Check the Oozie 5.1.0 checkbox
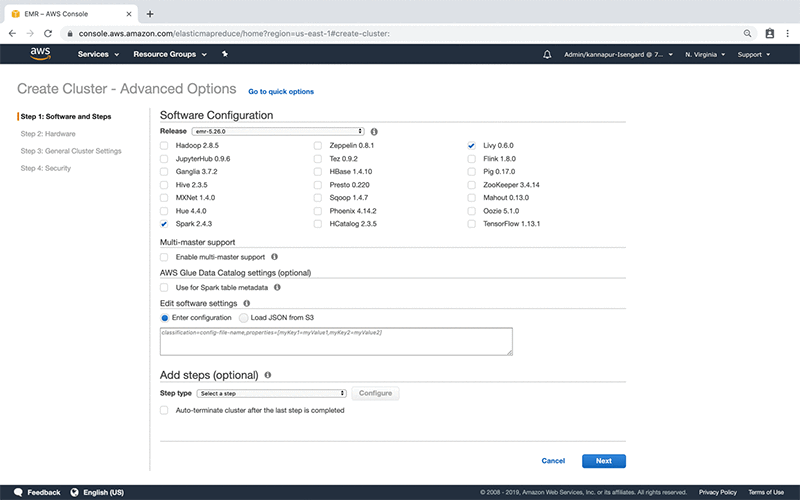The height and width of the screenshot is (500, 800). click(x=471, y=211)
